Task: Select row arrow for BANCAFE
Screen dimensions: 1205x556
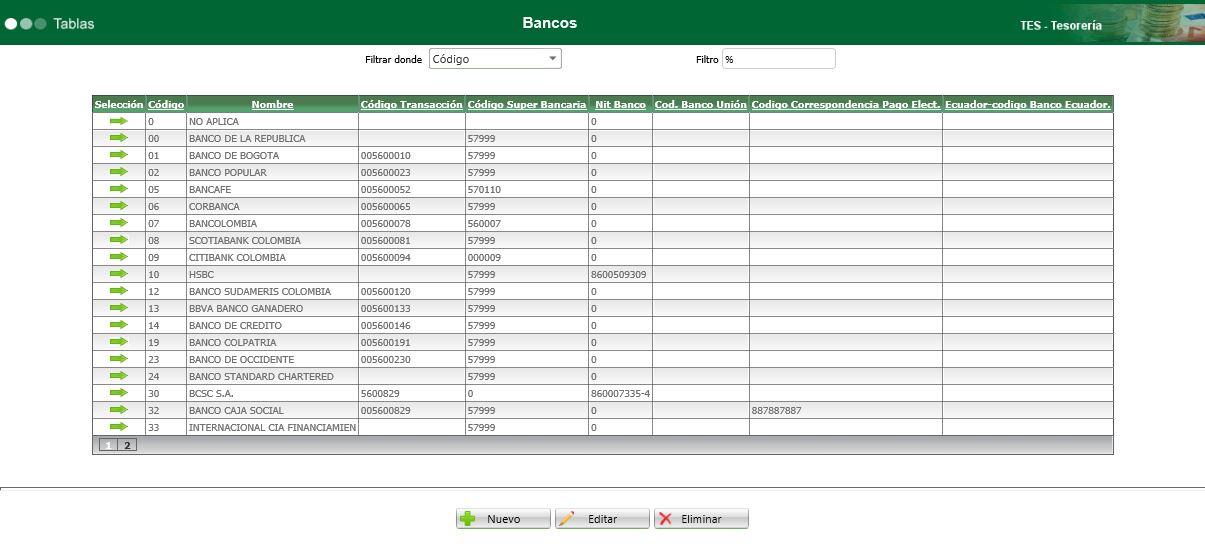Action: tap(119, 189)
